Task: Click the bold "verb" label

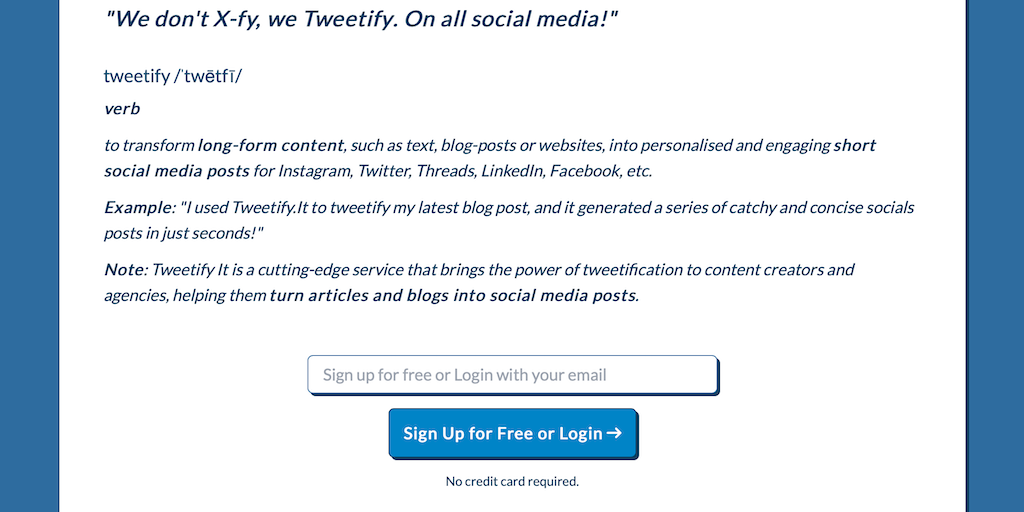Action: tap(122, 108)
